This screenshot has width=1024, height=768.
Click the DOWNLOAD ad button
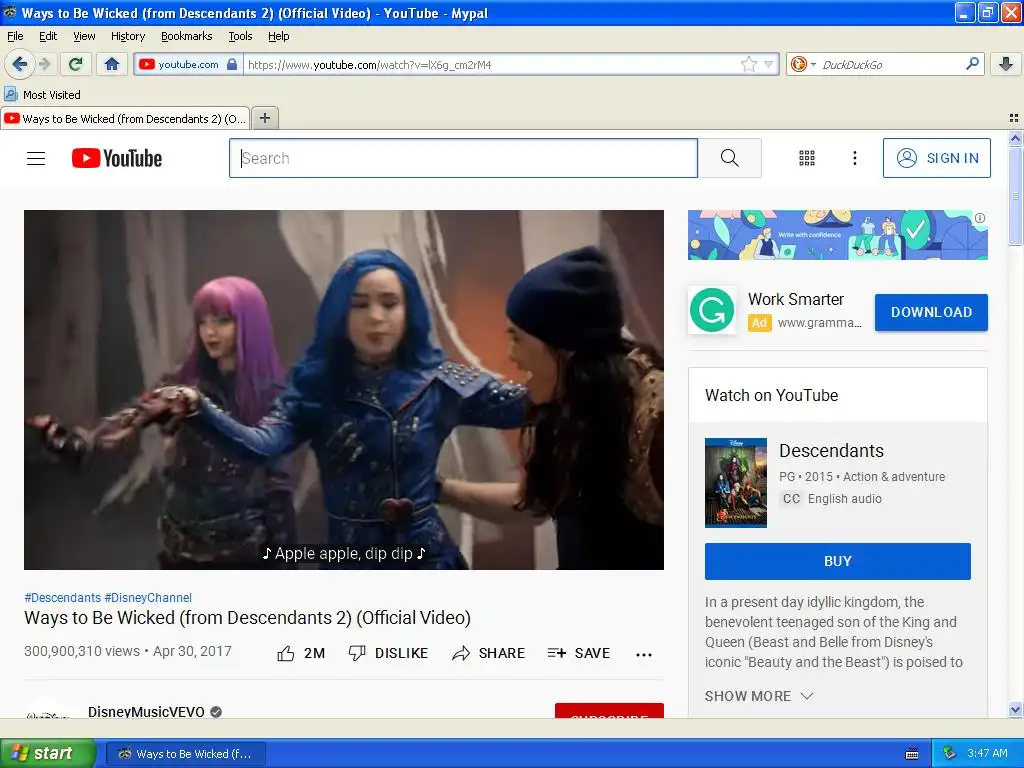pos(931,312)
